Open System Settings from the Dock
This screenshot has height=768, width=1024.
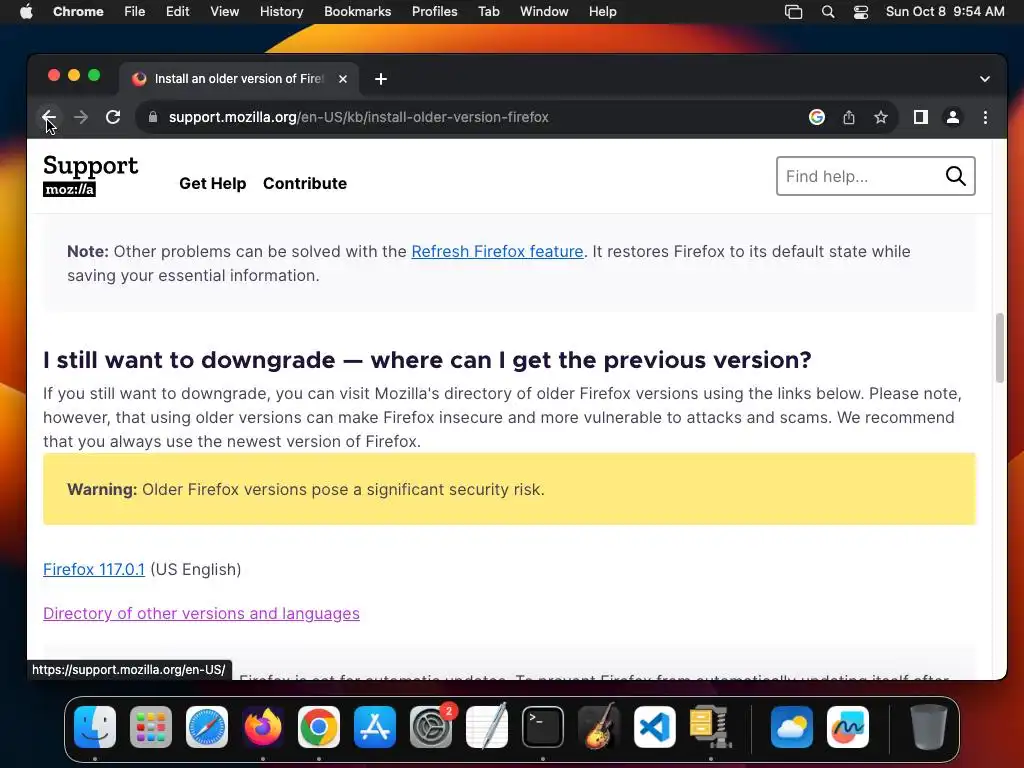click(x=431, y=727)
